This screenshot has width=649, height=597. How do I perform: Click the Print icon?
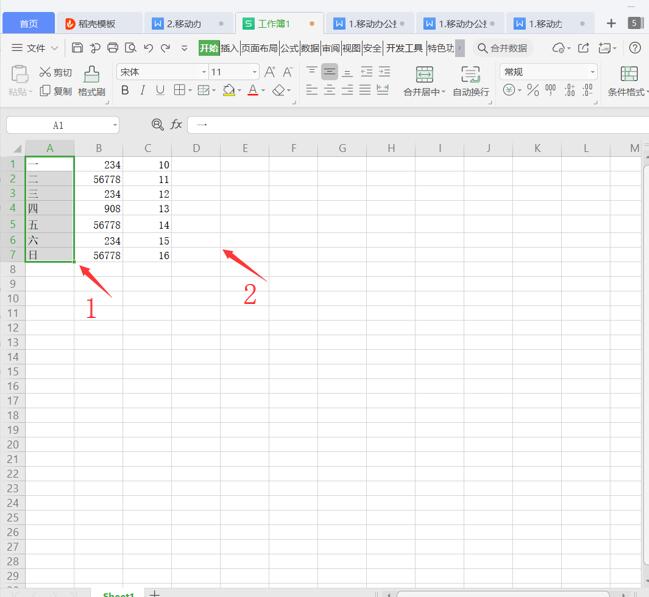(x=113, y=48)
